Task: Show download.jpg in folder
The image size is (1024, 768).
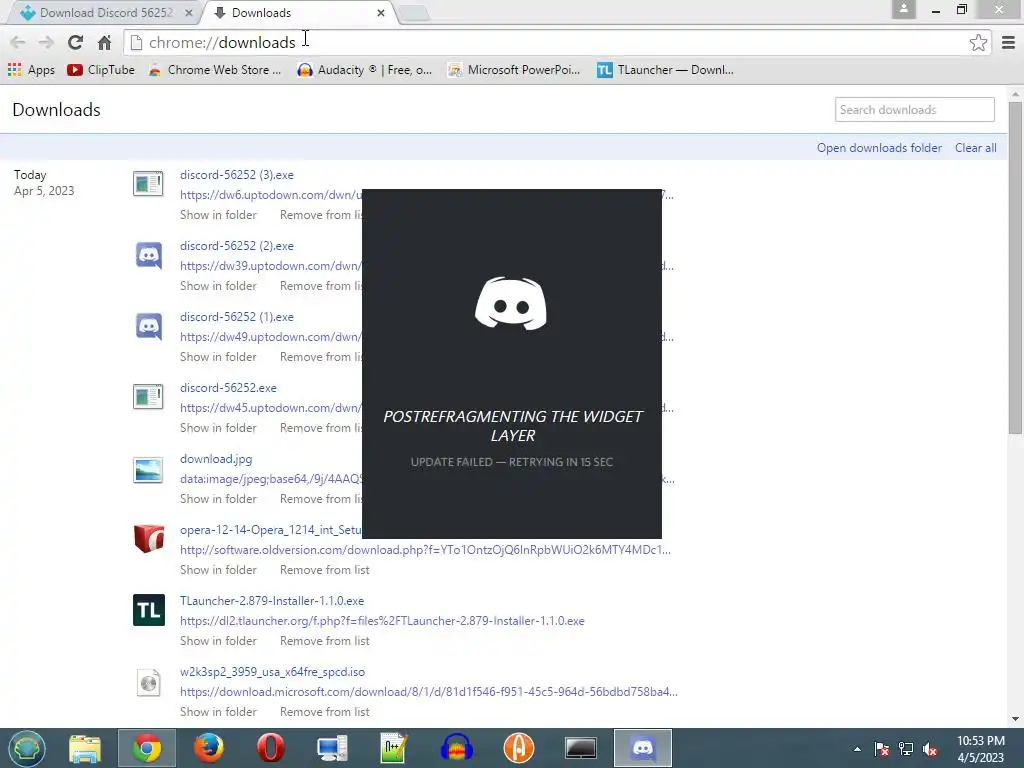Action: (218, 499)
